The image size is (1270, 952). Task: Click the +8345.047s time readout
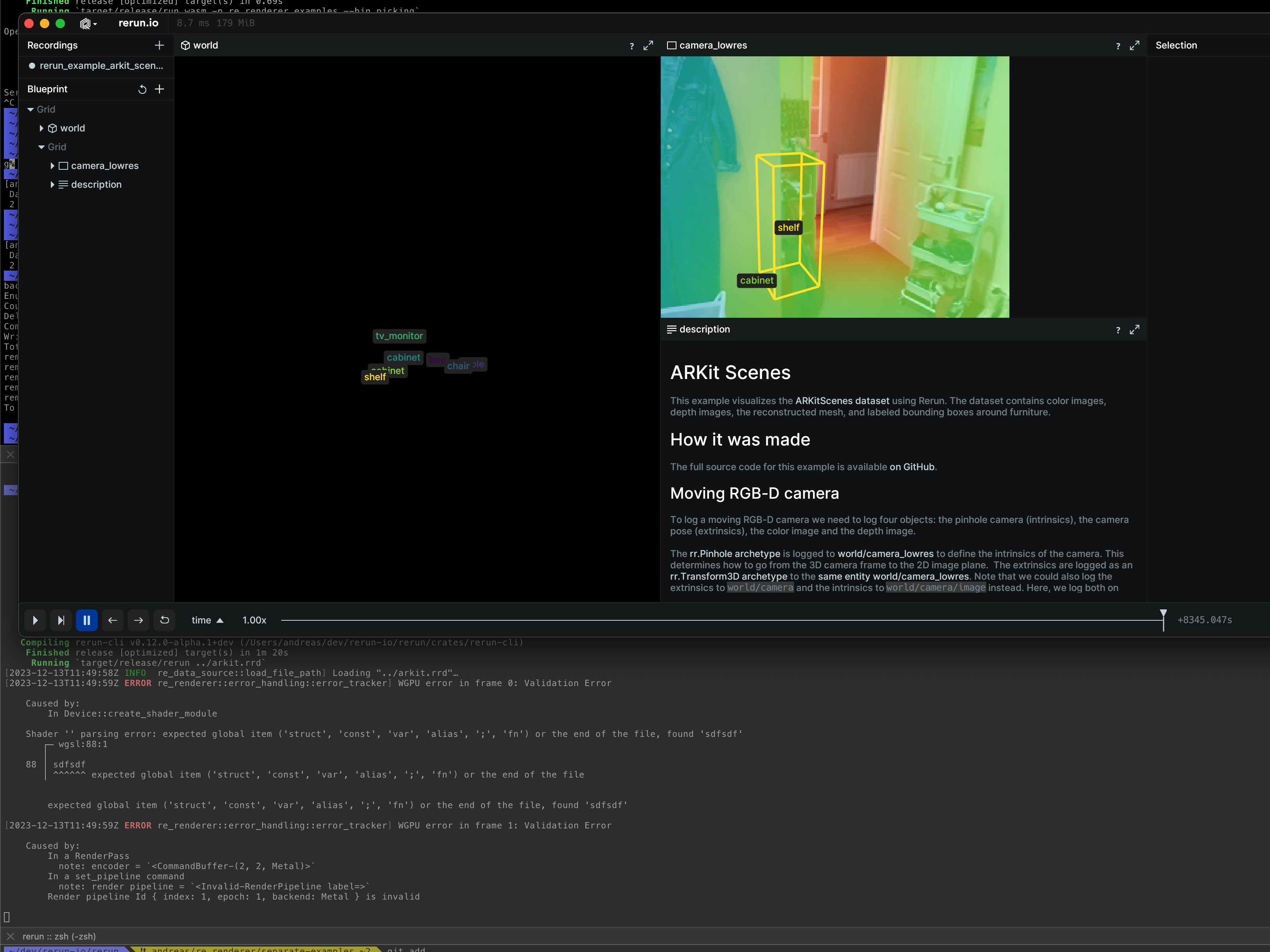pyautogui.click(x=1205, y=620)
